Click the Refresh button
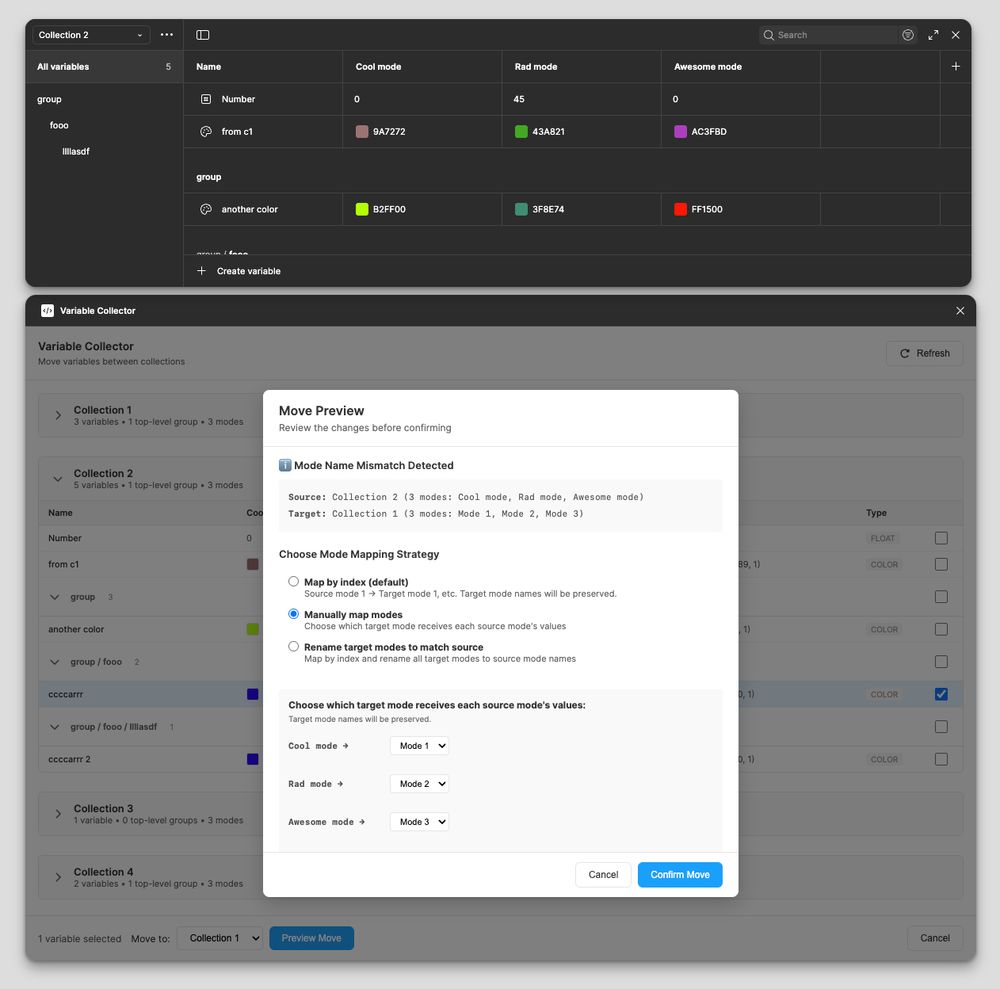The width and height of the screenshot is (1000, 989). coord(924,353)
